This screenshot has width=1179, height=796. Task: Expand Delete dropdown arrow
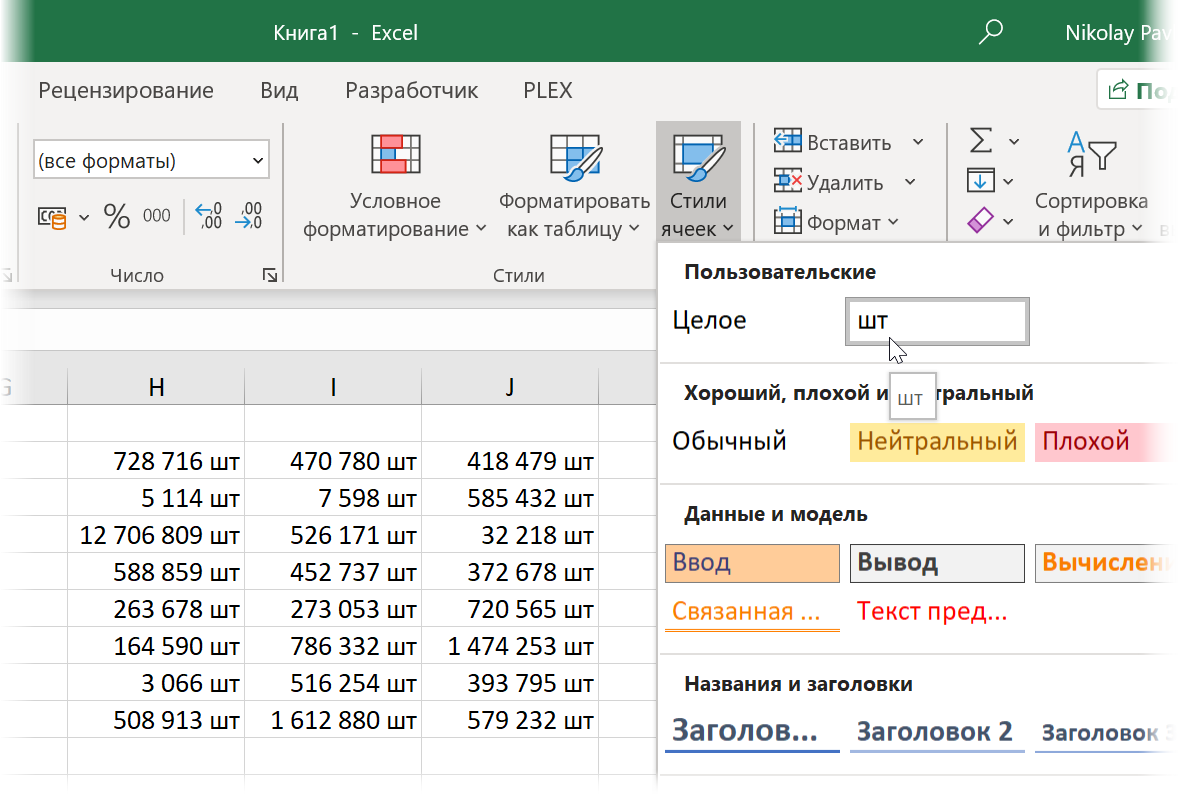click(x=910, y=181)
